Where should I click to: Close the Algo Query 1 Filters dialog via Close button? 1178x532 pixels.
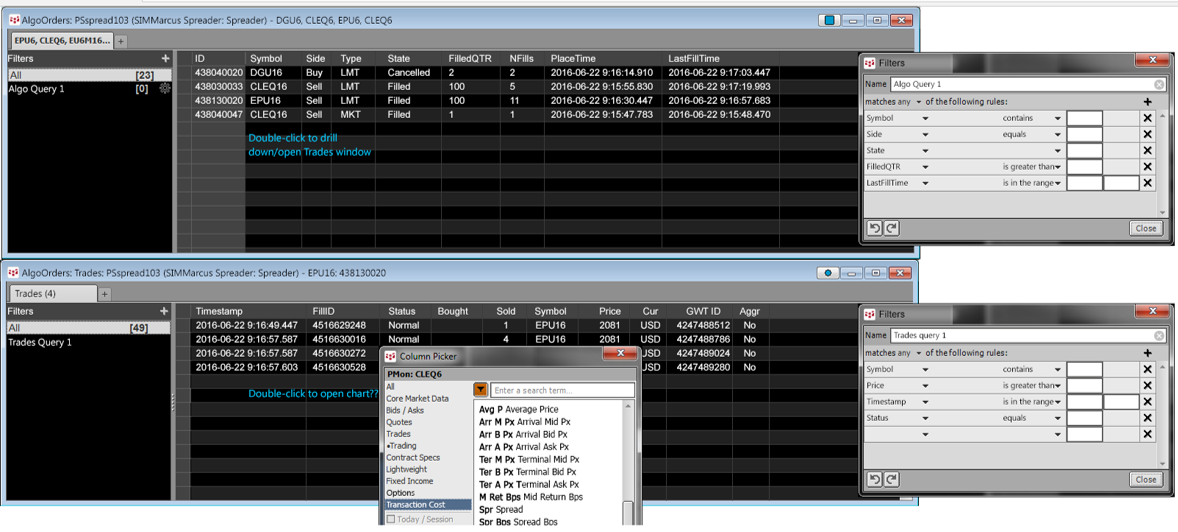click(x=1146, y=228)
